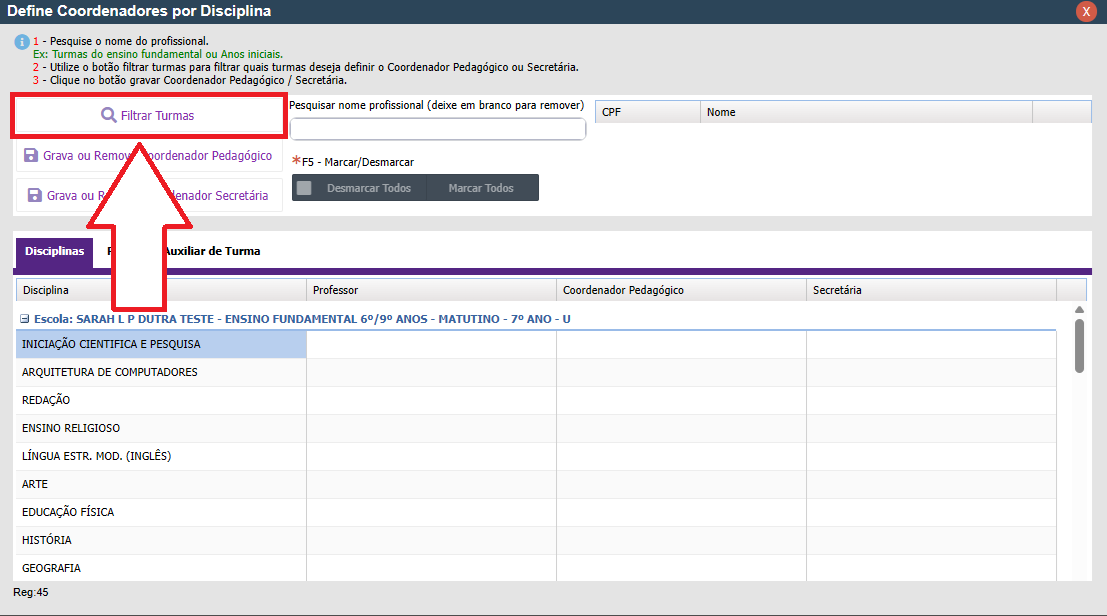This screenshot has width=1107, height=616.
Task: Click the CPF column header
Action: (647, 112)
